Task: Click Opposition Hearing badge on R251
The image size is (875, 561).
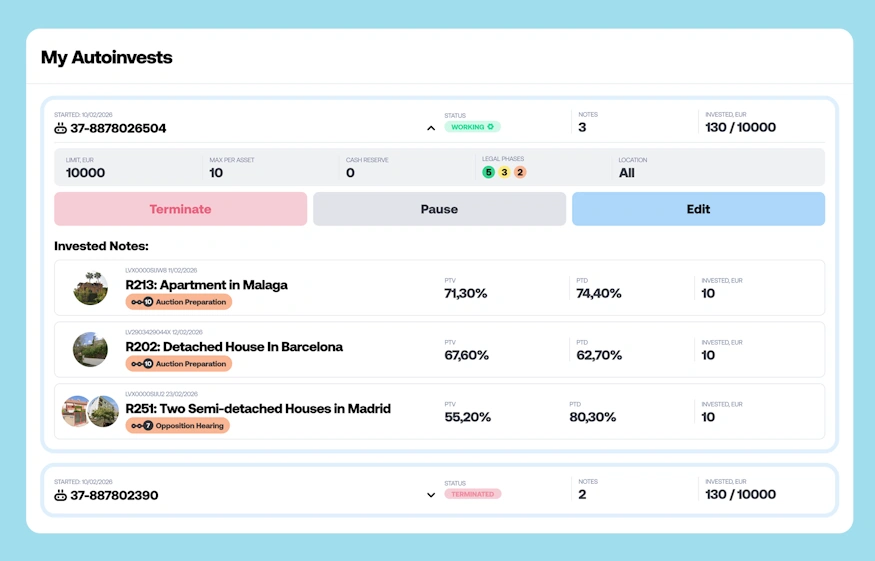Action: [178, 426]
